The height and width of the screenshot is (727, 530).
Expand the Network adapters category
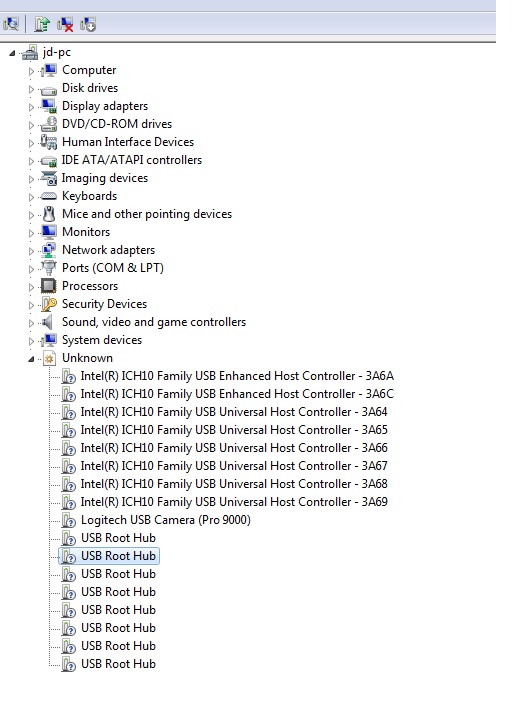[32, 251]
